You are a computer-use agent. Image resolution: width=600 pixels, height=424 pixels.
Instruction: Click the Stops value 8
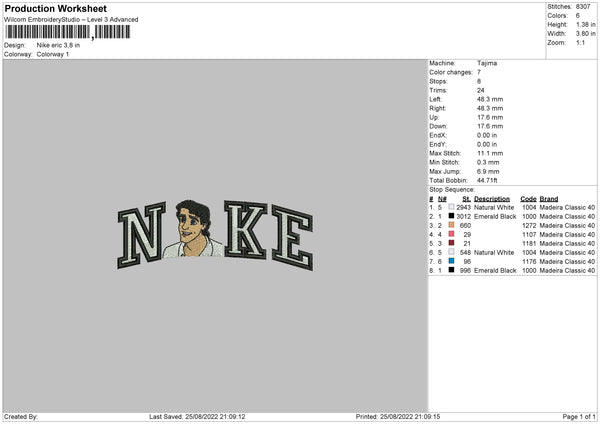click(479, 81)
